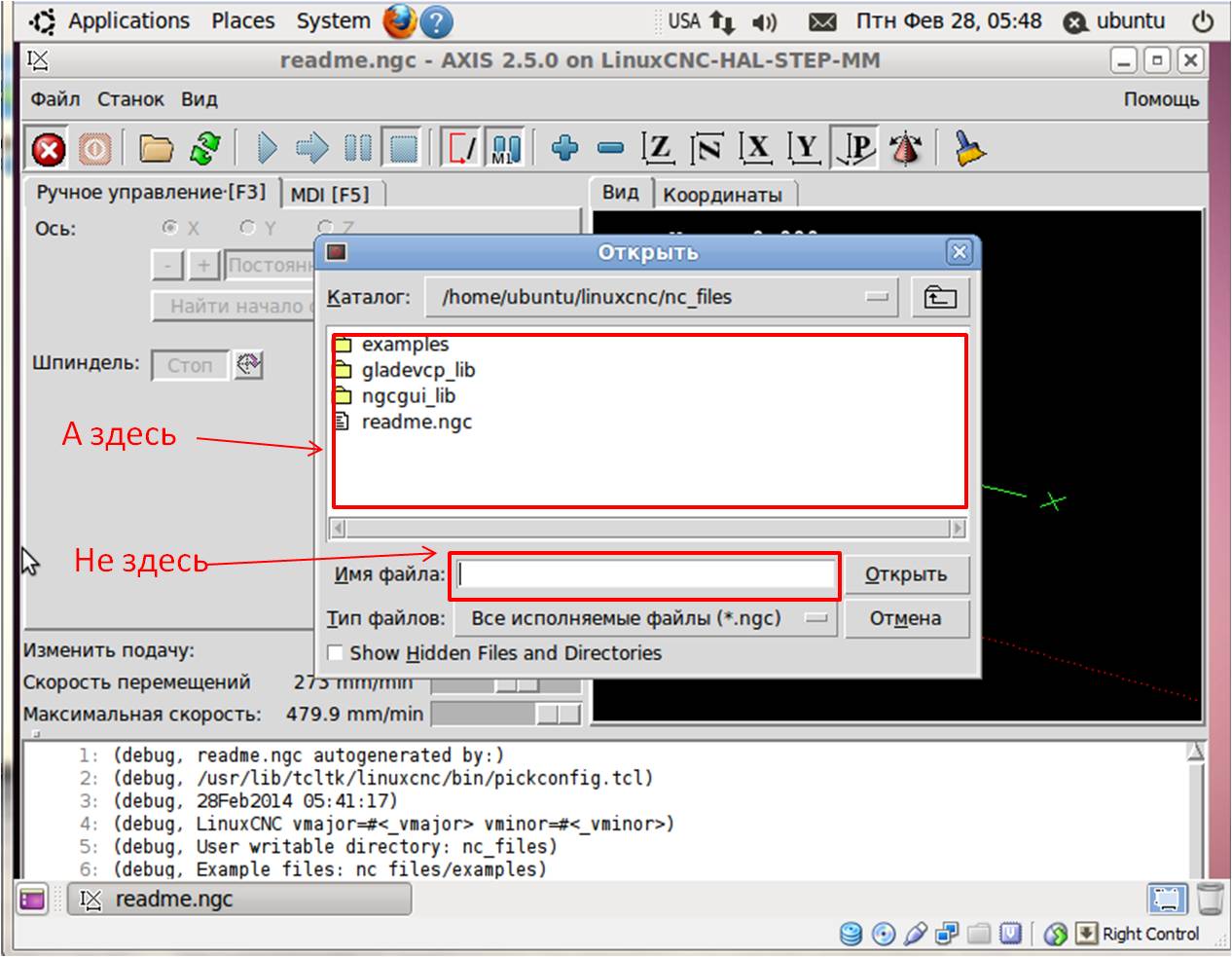Screen dimensions: 1232x957
Task: Toggle optional pause M1 icon
Action: coord(505,149)
